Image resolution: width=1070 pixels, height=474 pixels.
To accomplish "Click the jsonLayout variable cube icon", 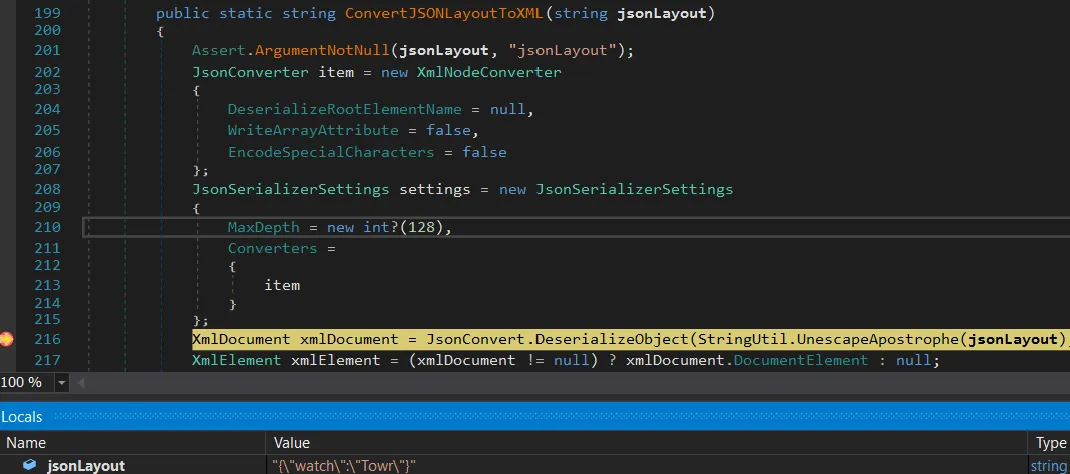I will [30, 465].
